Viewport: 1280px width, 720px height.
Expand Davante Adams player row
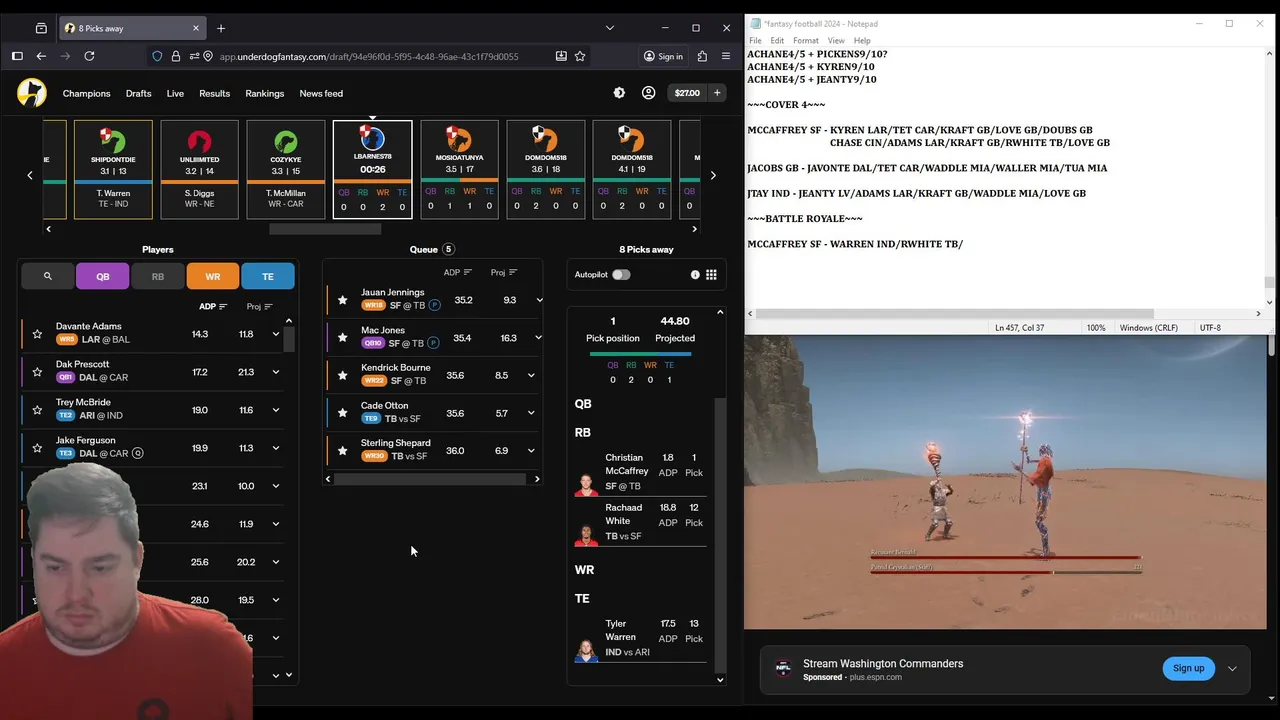tap(276, 334)
